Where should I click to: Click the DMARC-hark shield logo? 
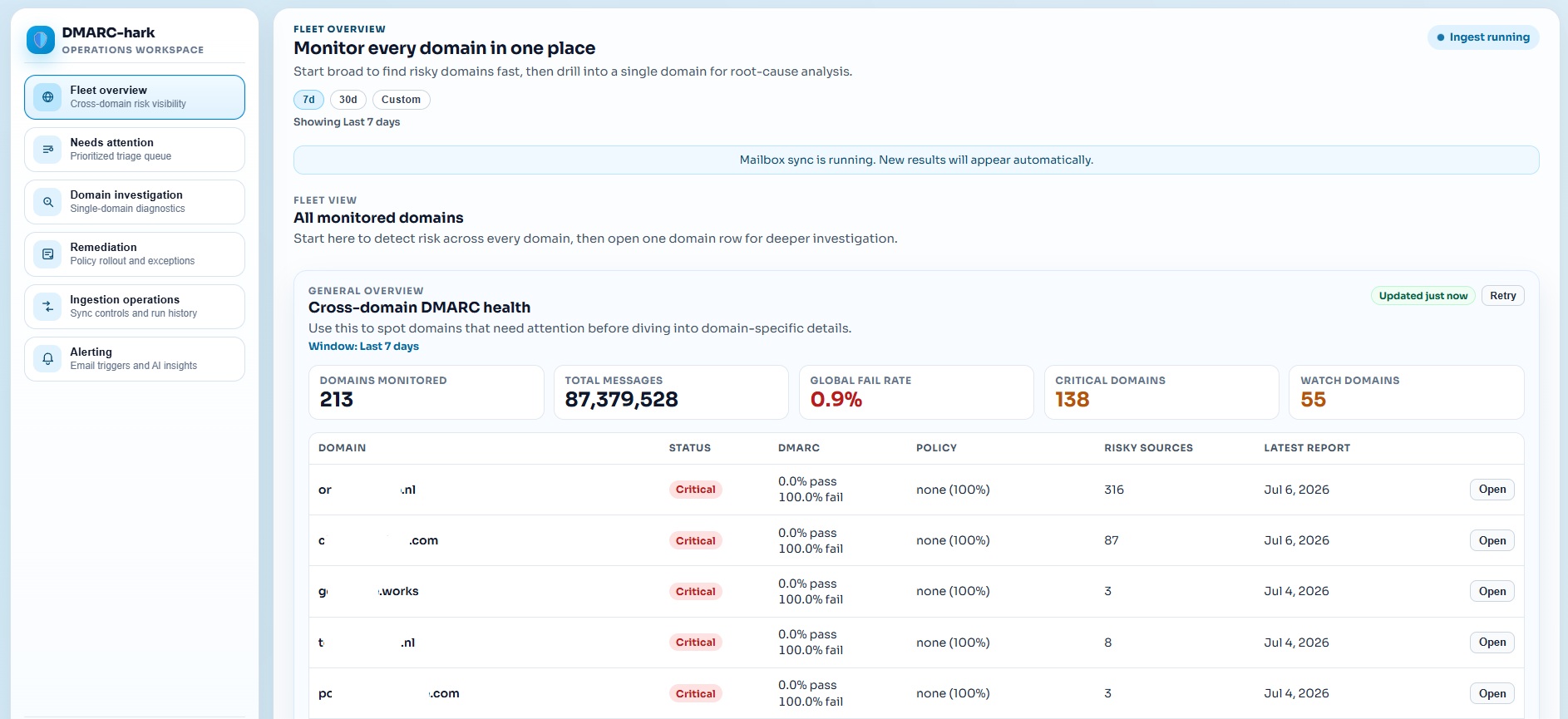pos(40,40)
